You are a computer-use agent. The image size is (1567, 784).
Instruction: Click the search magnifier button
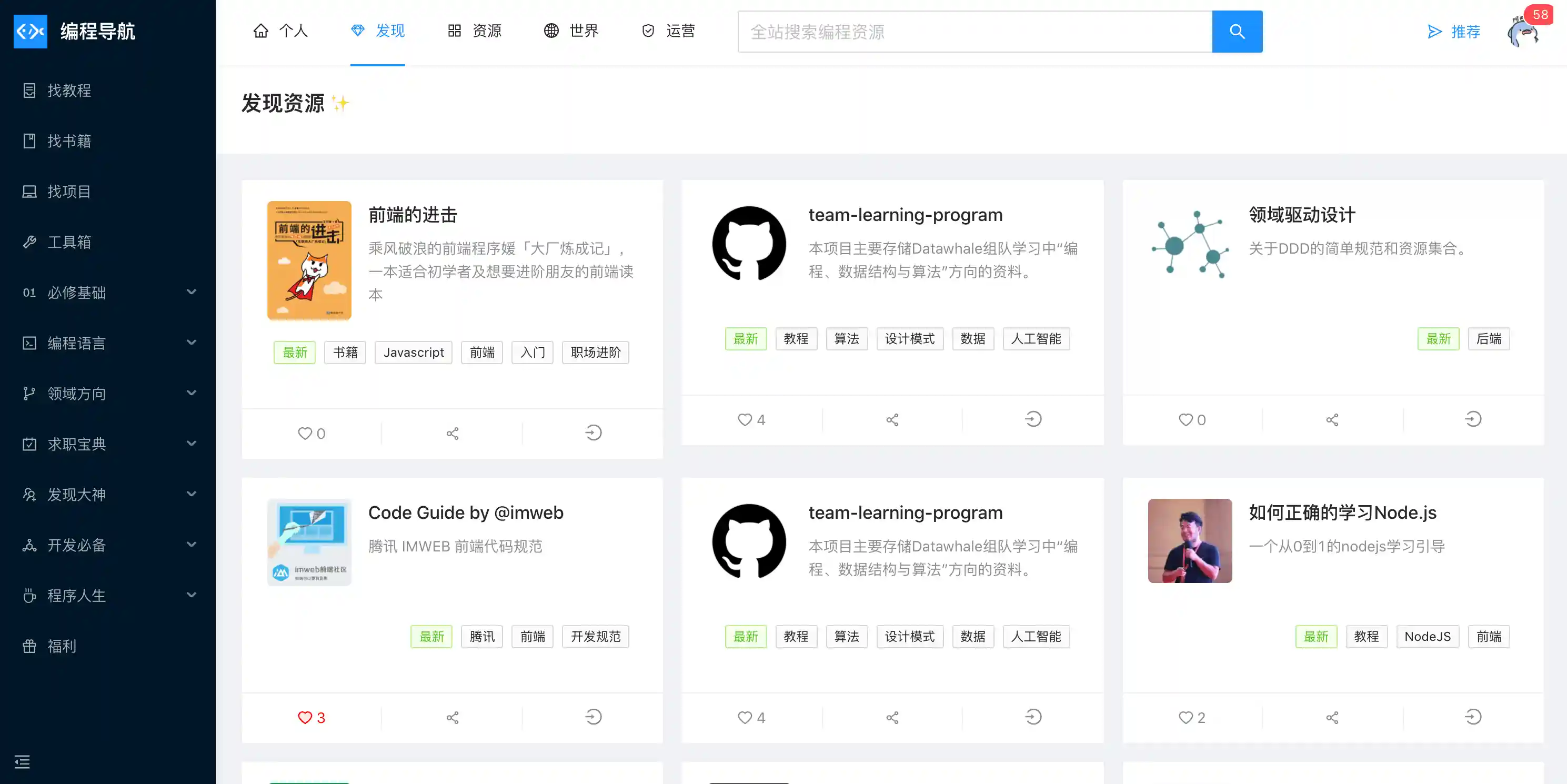[x=1237, y=31]
